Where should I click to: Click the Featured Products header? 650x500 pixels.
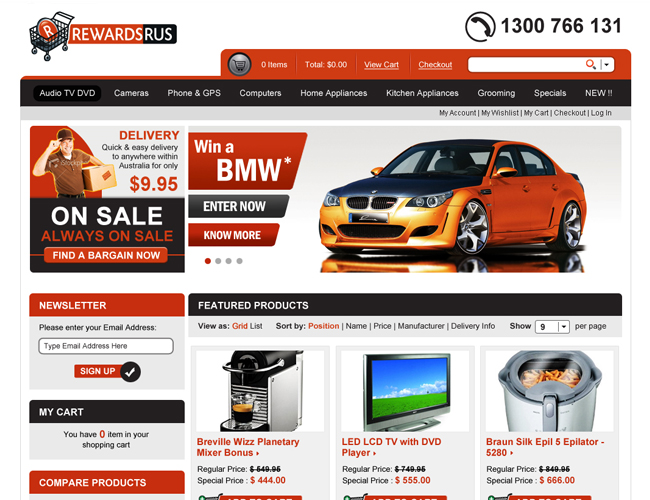click(x=405, y=305)
